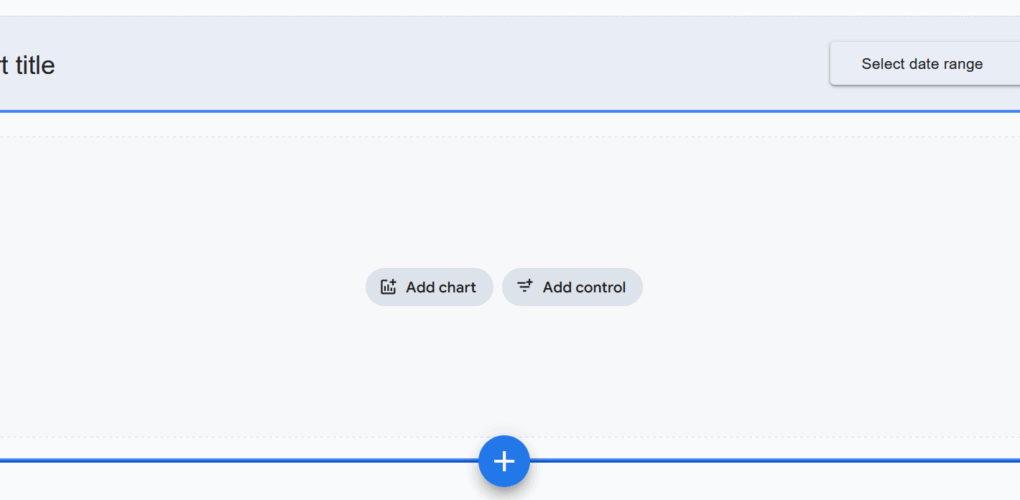This screenshot has height=500, width=1020.
Task: Click the Add chart icon
Action: click(x=388, y=287)
